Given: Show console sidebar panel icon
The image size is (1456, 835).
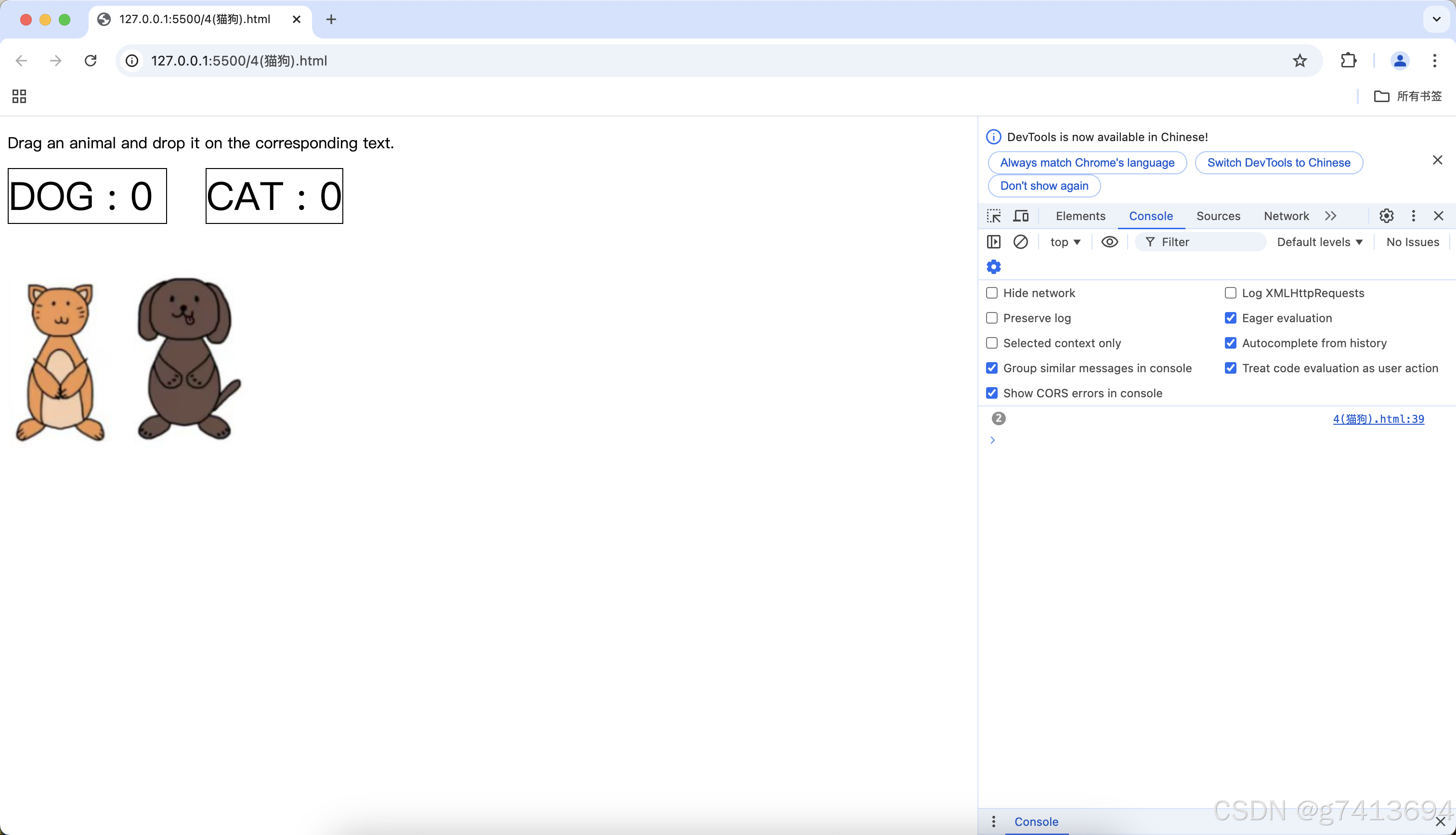Looking at the screenshot, I should (x=993, y=242).
